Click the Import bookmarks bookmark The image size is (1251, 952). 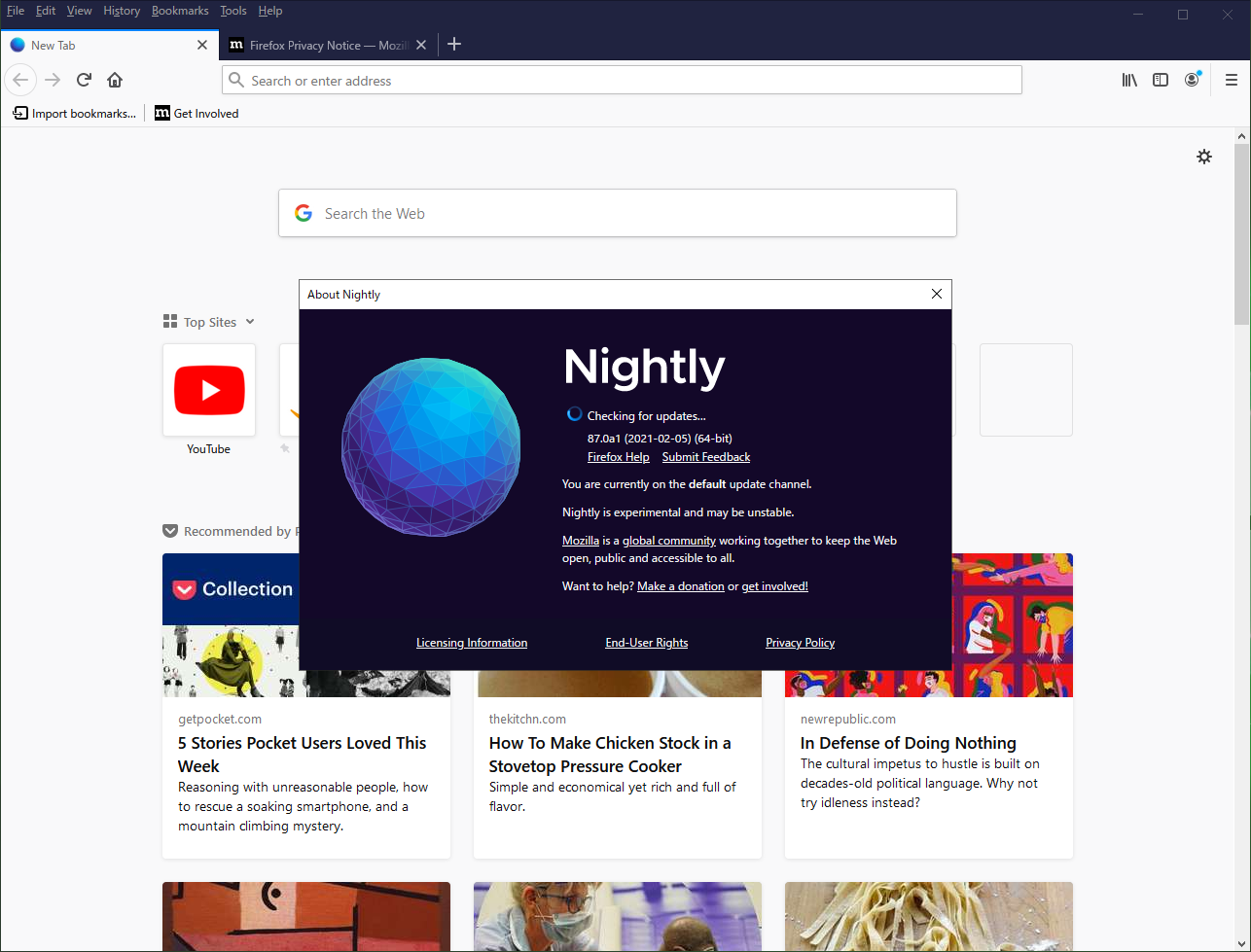(x=74, y=113)
